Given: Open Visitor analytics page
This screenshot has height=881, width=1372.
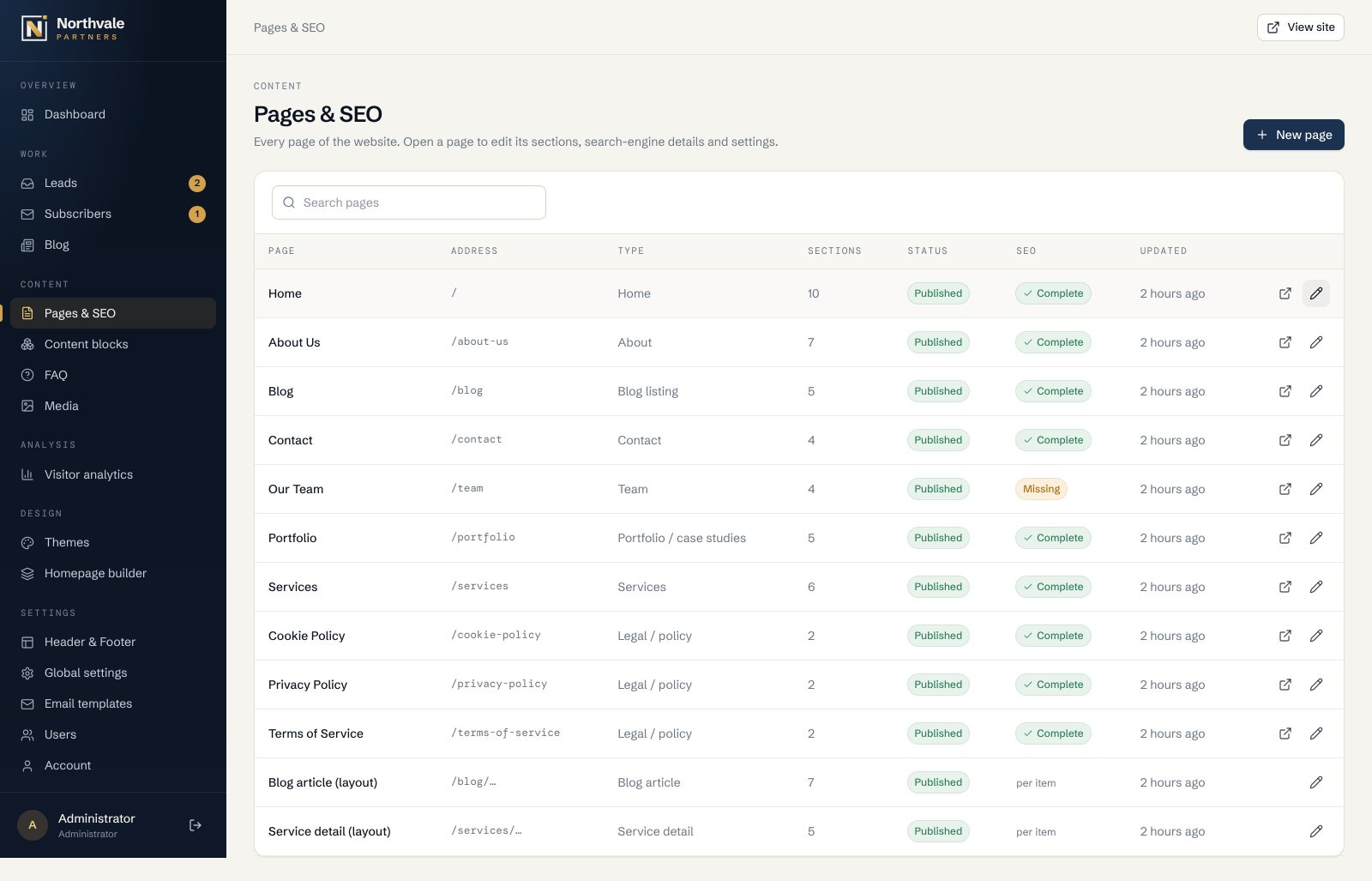Looking at the screenshot, I should point(113,474).
